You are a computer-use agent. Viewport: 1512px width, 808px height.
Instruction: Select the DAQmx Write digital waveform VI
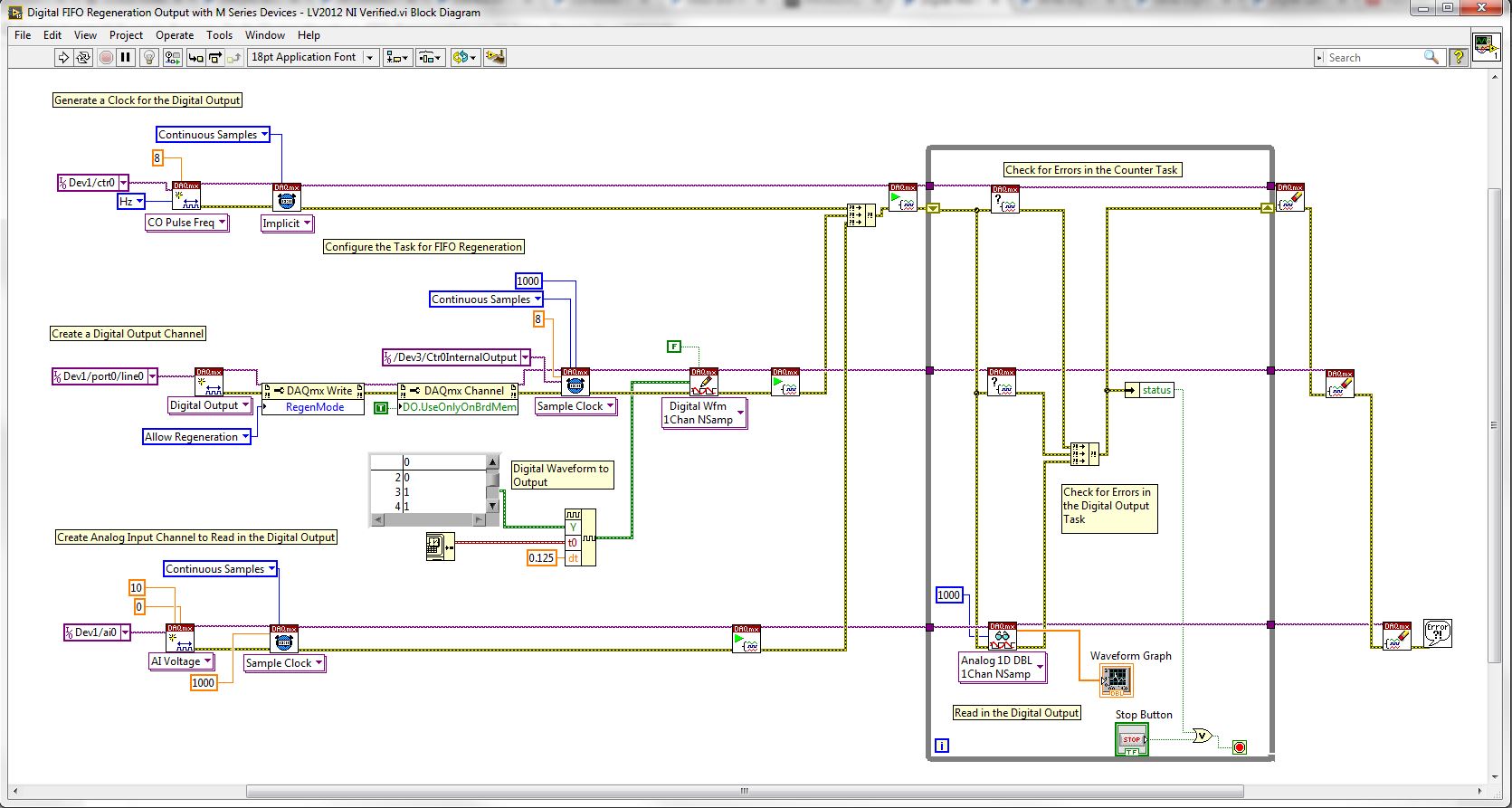click(704, 382)
